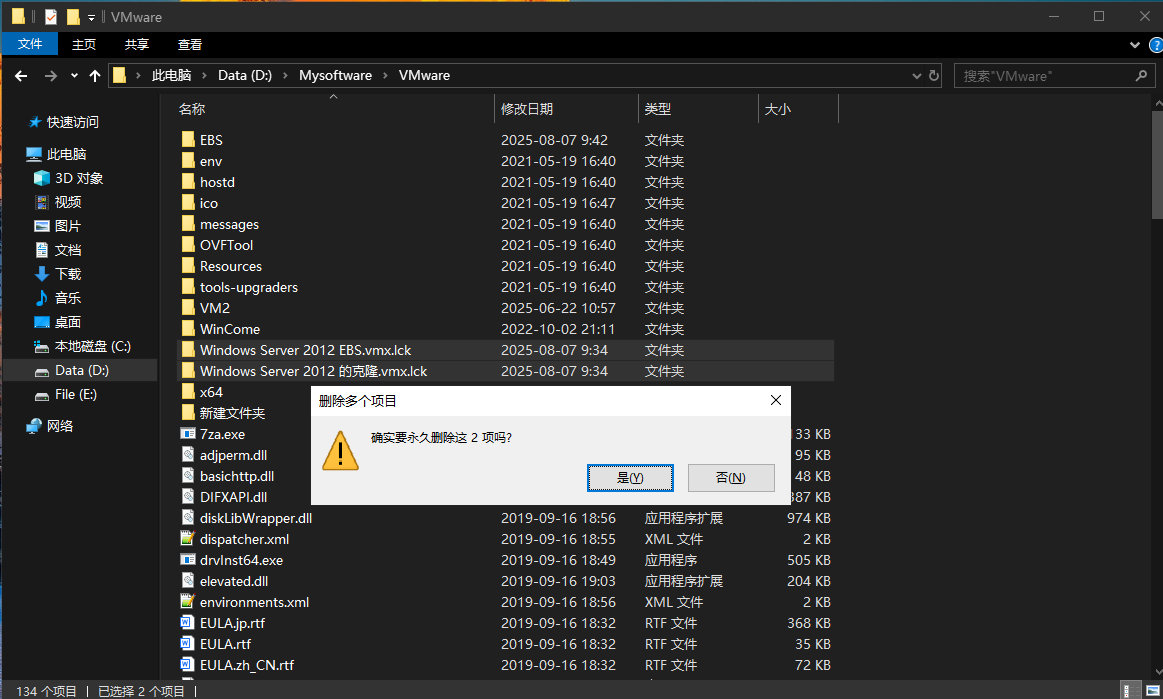Click the search VMware input field
Viewport: 1163px width, 699px height.
(1044, 76)
